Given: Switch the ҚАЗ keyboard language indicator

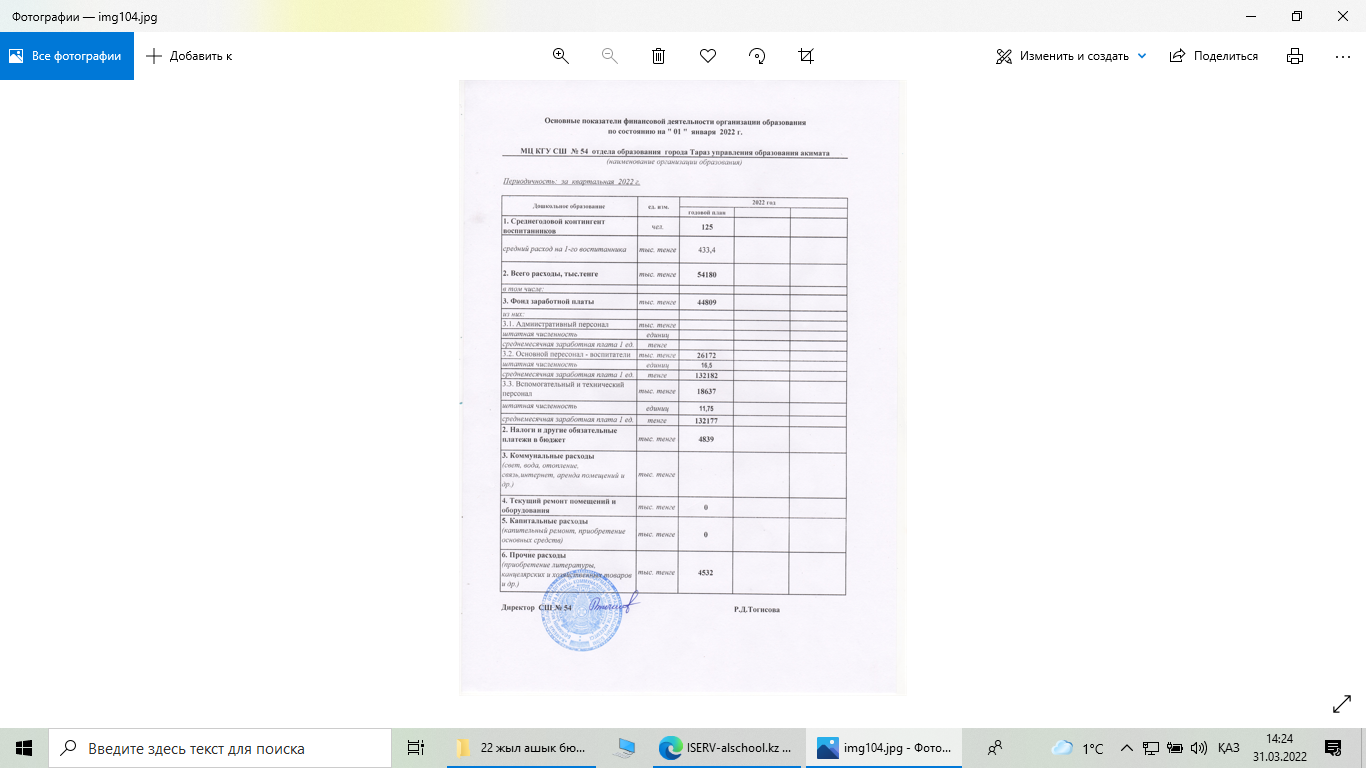Looking at the screenshot, I should pyautogui.click(x=1229, y=748).
